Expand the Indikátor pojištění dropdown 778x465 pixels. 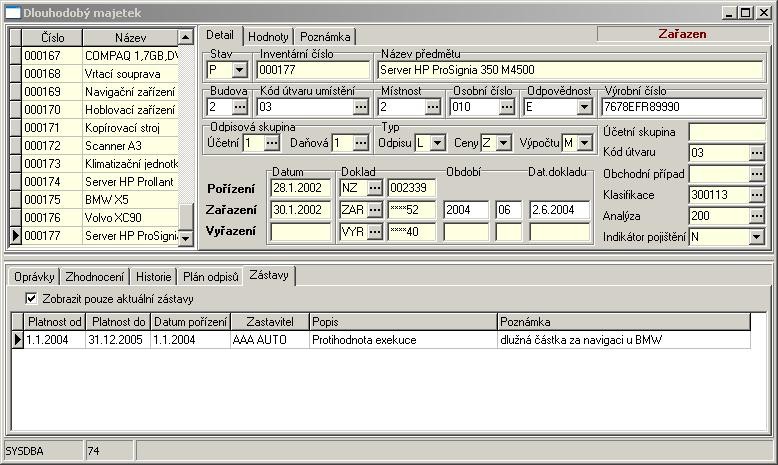[756, 237]
